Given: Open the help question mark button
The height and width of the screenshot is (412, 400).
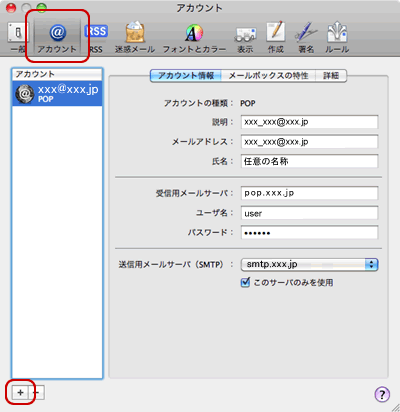Looking at the screenshot, I should [x=382, y=394].
